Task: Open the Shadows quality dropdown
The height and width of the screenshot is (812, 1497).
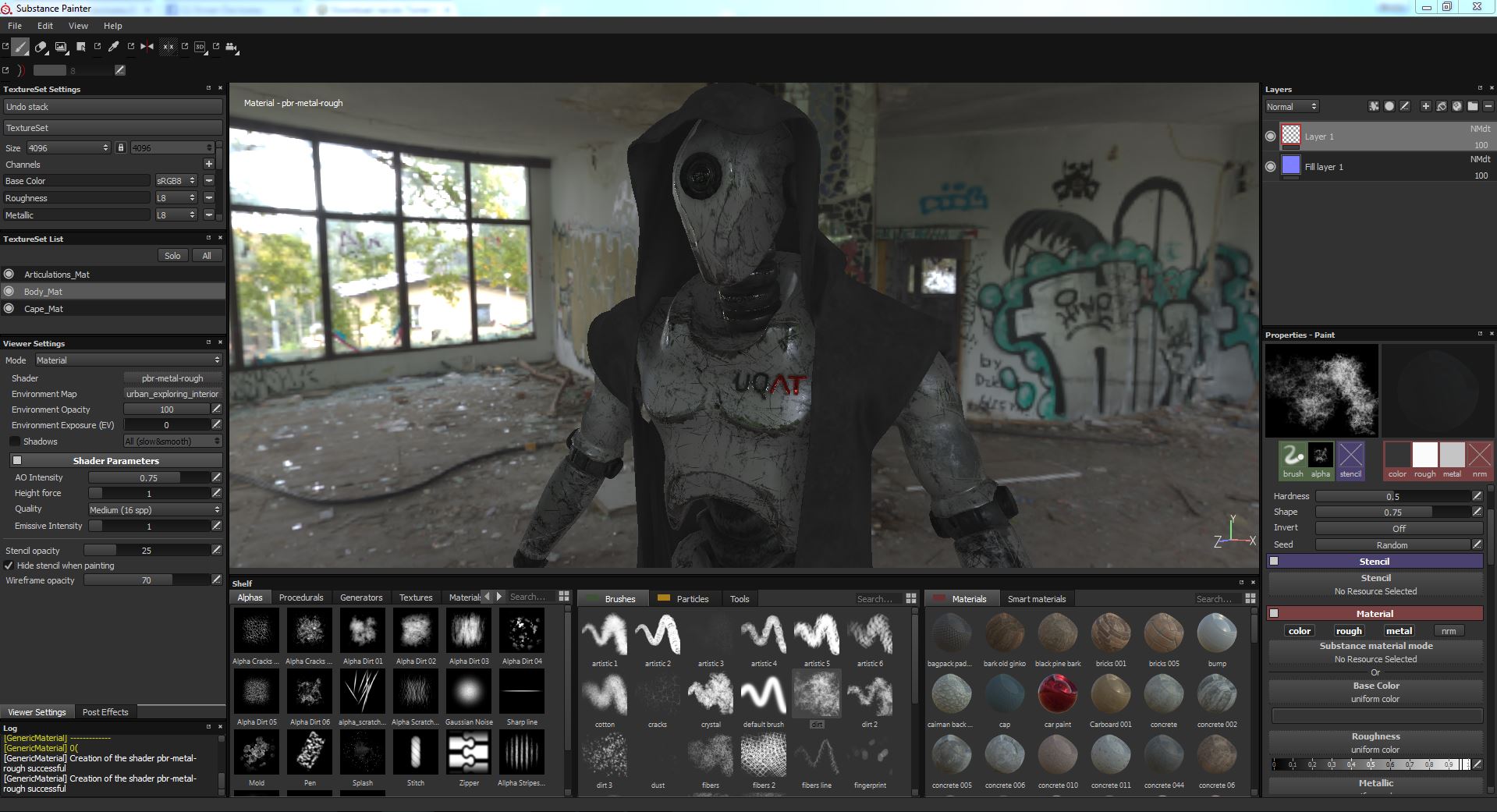Action: tap(172, 441)
